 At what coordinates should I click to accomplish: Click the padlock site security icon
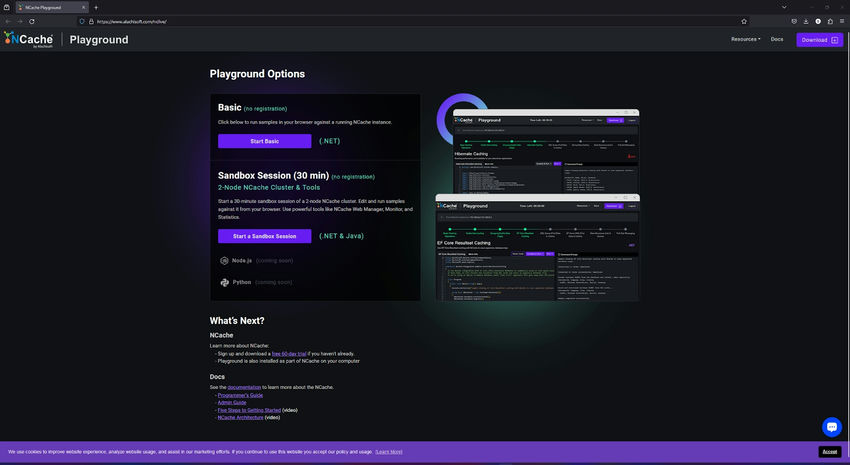(91, 21)
